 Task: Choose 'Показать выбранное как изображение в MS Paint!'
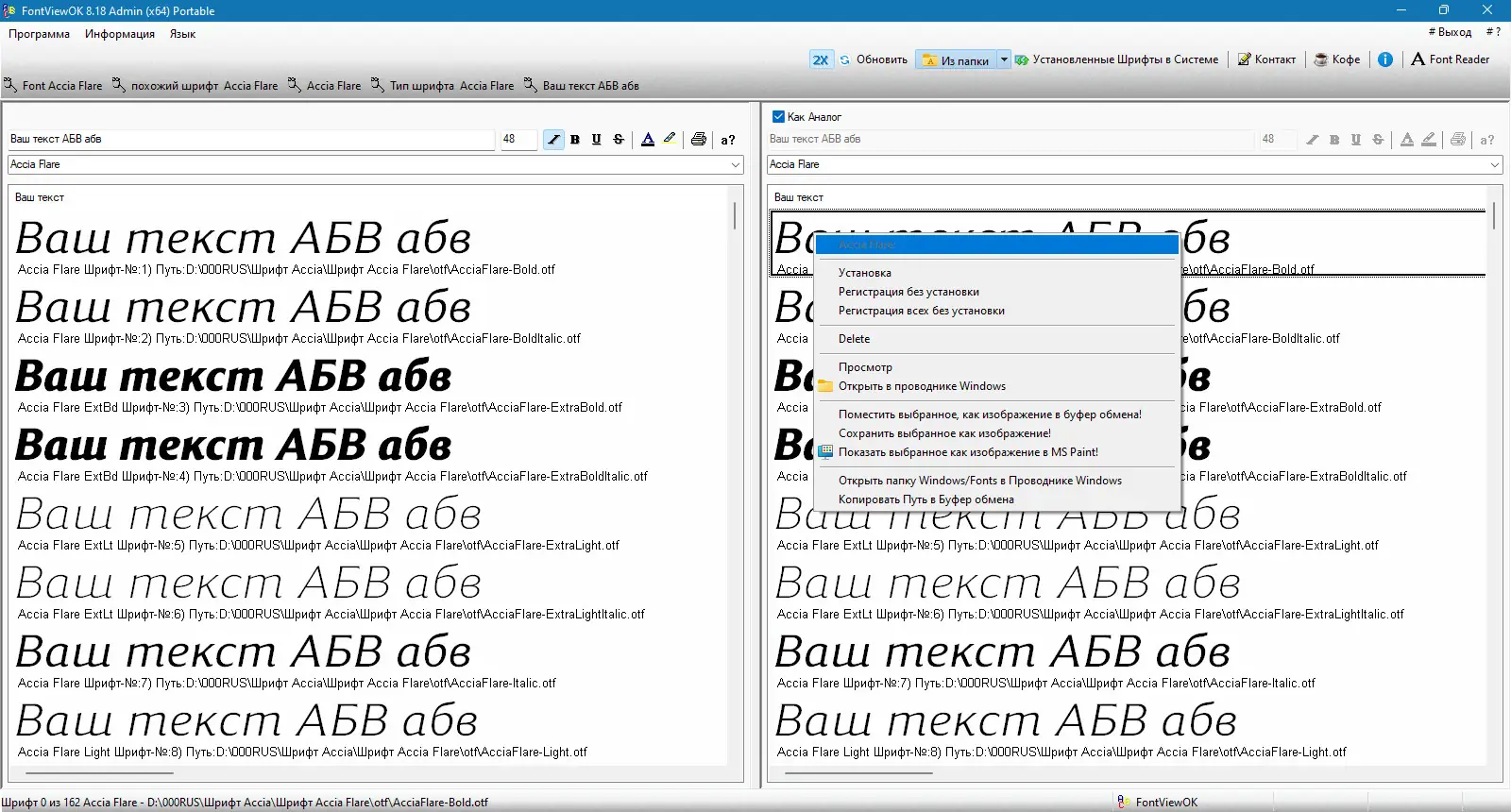pyautogui.click(x=997, y=452)
